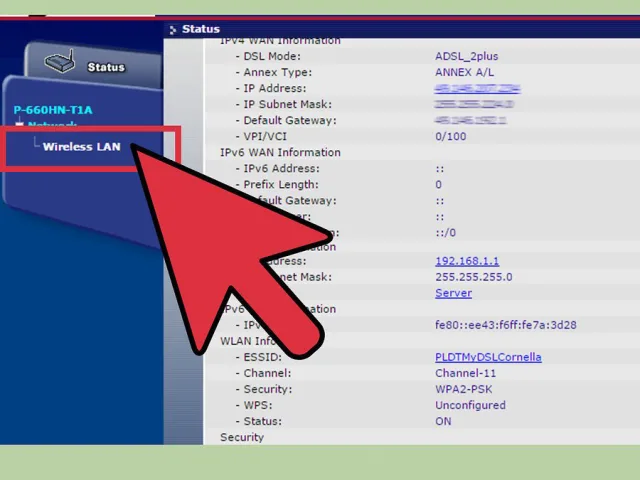
Task: Click the IP Subnet Mask label under IPv4
Action: coord(287,104)
